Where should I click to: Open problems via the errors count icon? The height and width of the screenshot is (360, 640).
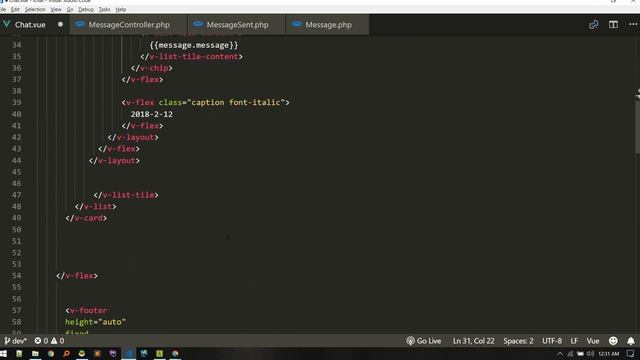pyautogui.click(x=41, y=340)
